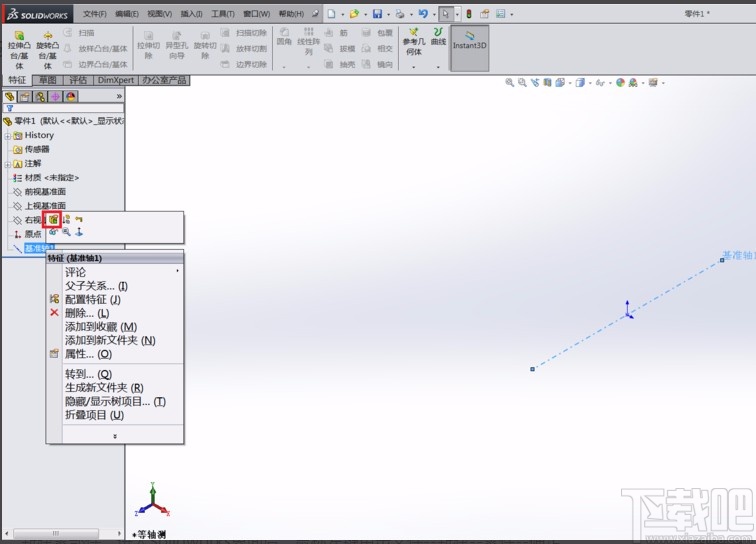This screenshot has height=544, width=756.
Task: Open the 插入(I) Insert menu
Action: click(191, 14)
